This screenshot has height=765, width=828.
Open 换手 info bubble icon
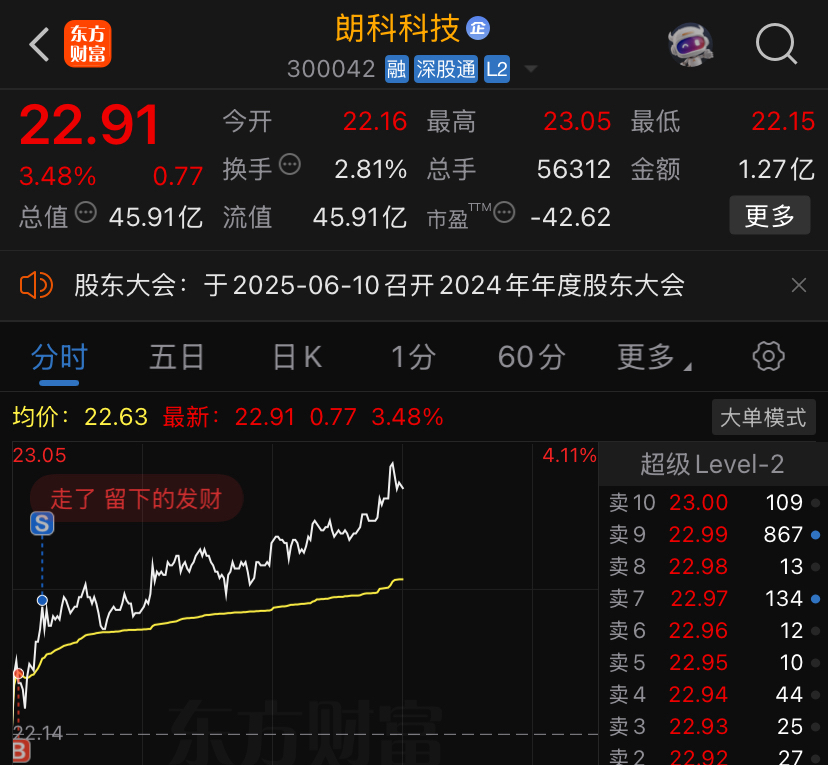coord(290,164)
